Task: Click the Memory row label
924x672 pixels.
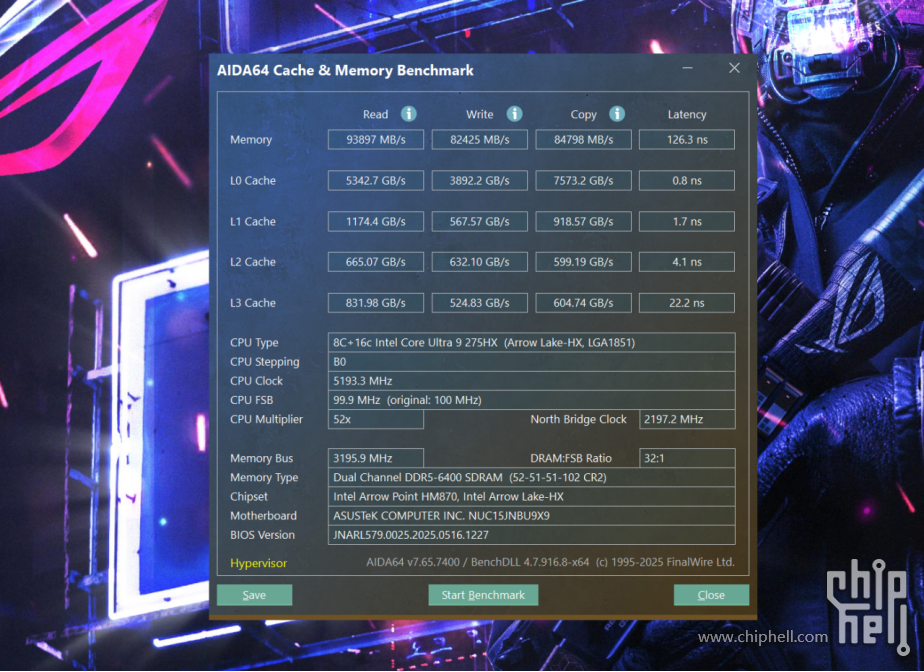Action: click(251, 140)
